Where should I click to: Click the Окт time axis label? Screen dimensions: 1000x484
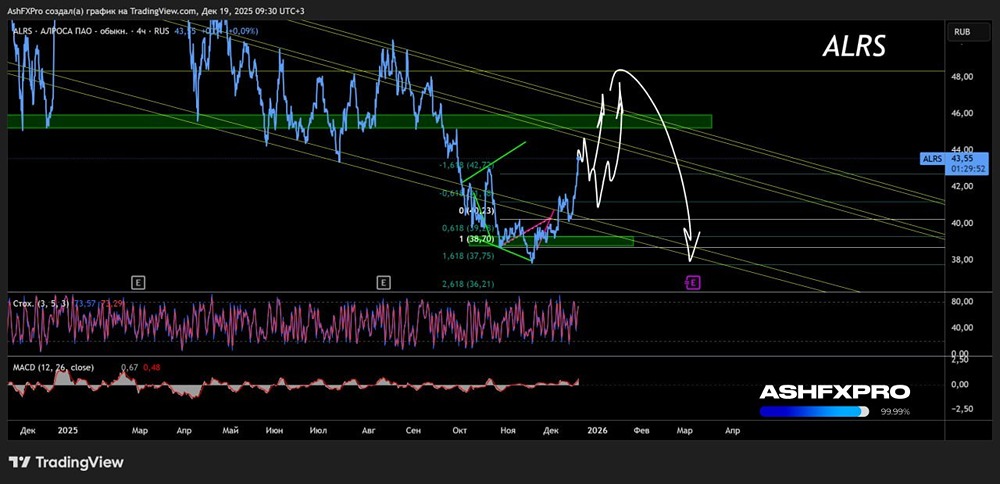coord(459,431)
